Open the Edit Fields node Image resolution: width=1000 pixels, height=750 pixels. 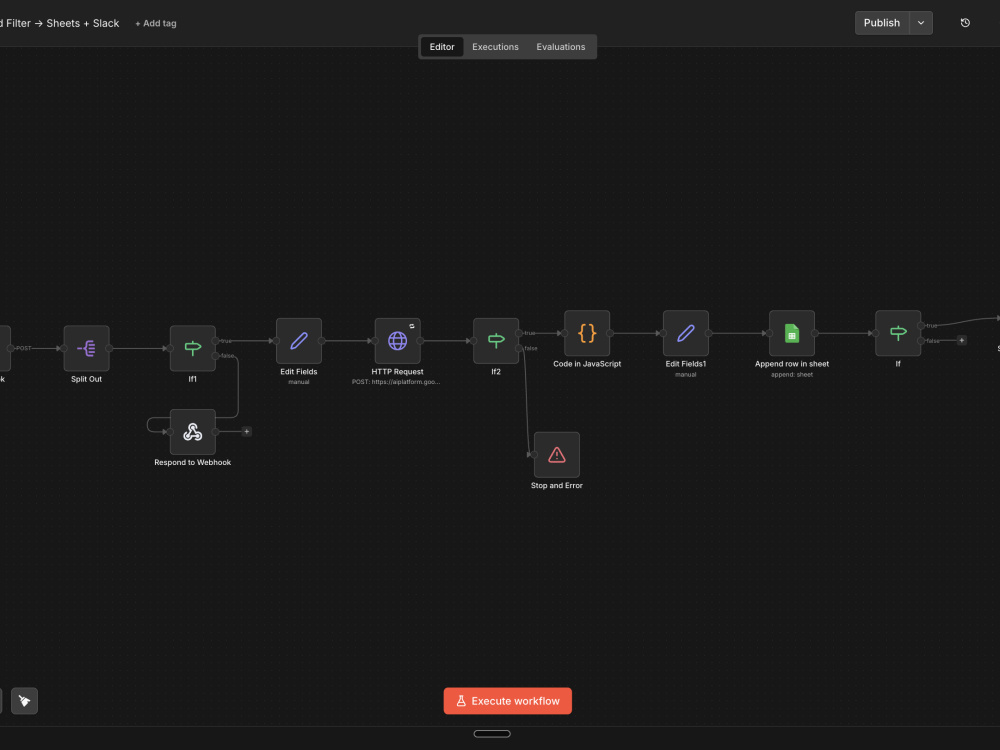(298, 341)
